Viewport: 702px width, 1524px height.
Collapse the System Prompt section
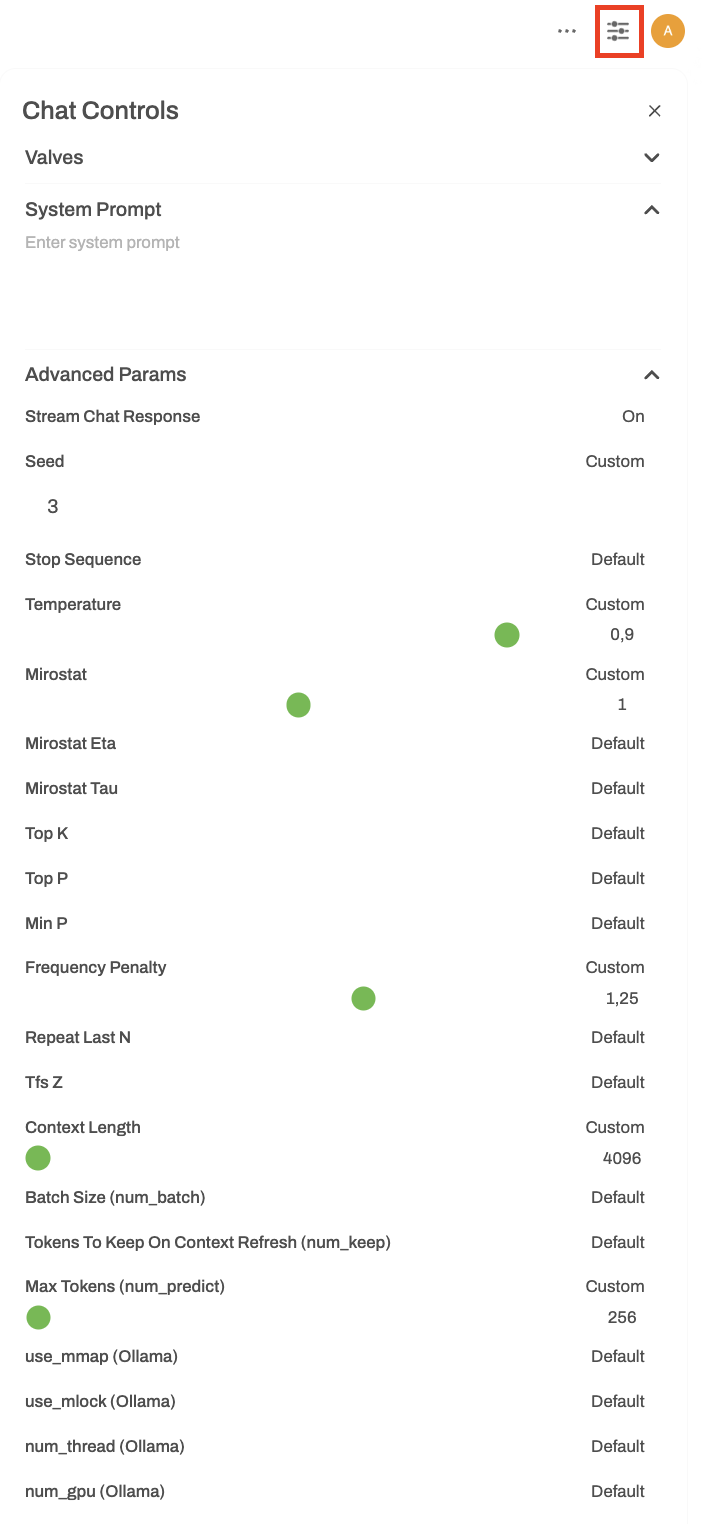[652, 210]
